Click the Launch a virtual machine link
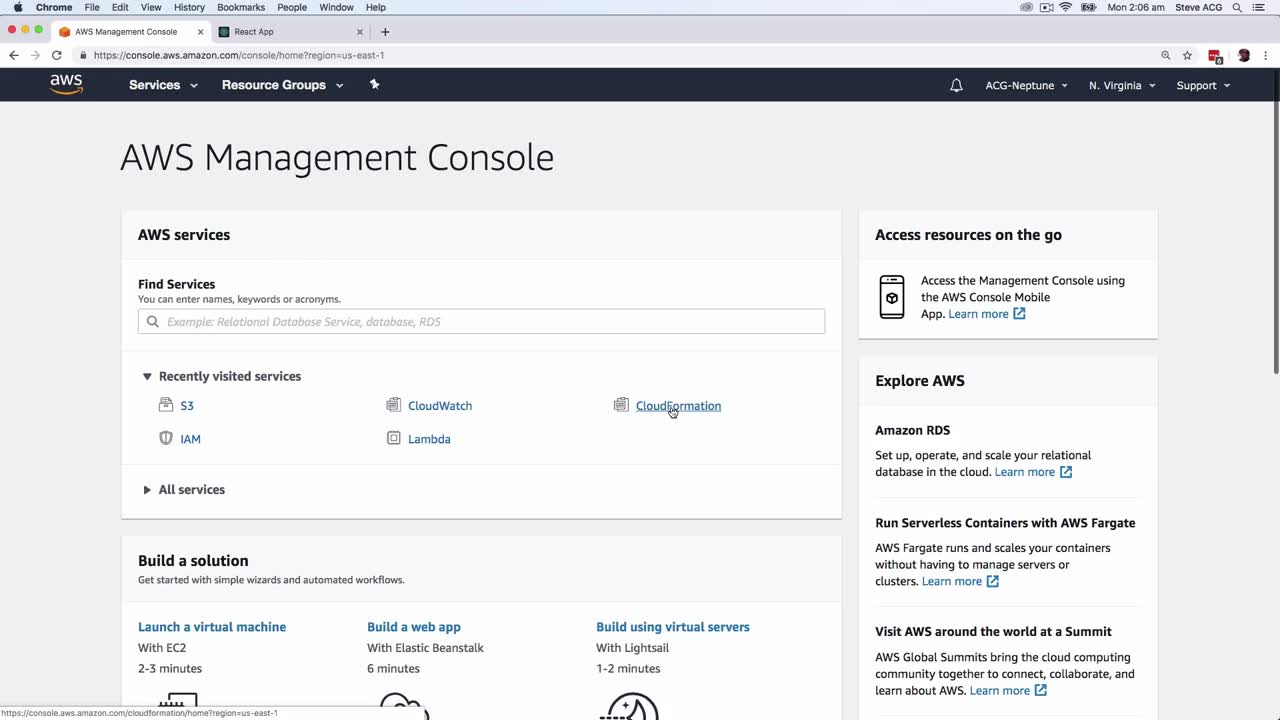The image size is (1280, 720). (212, 627)
